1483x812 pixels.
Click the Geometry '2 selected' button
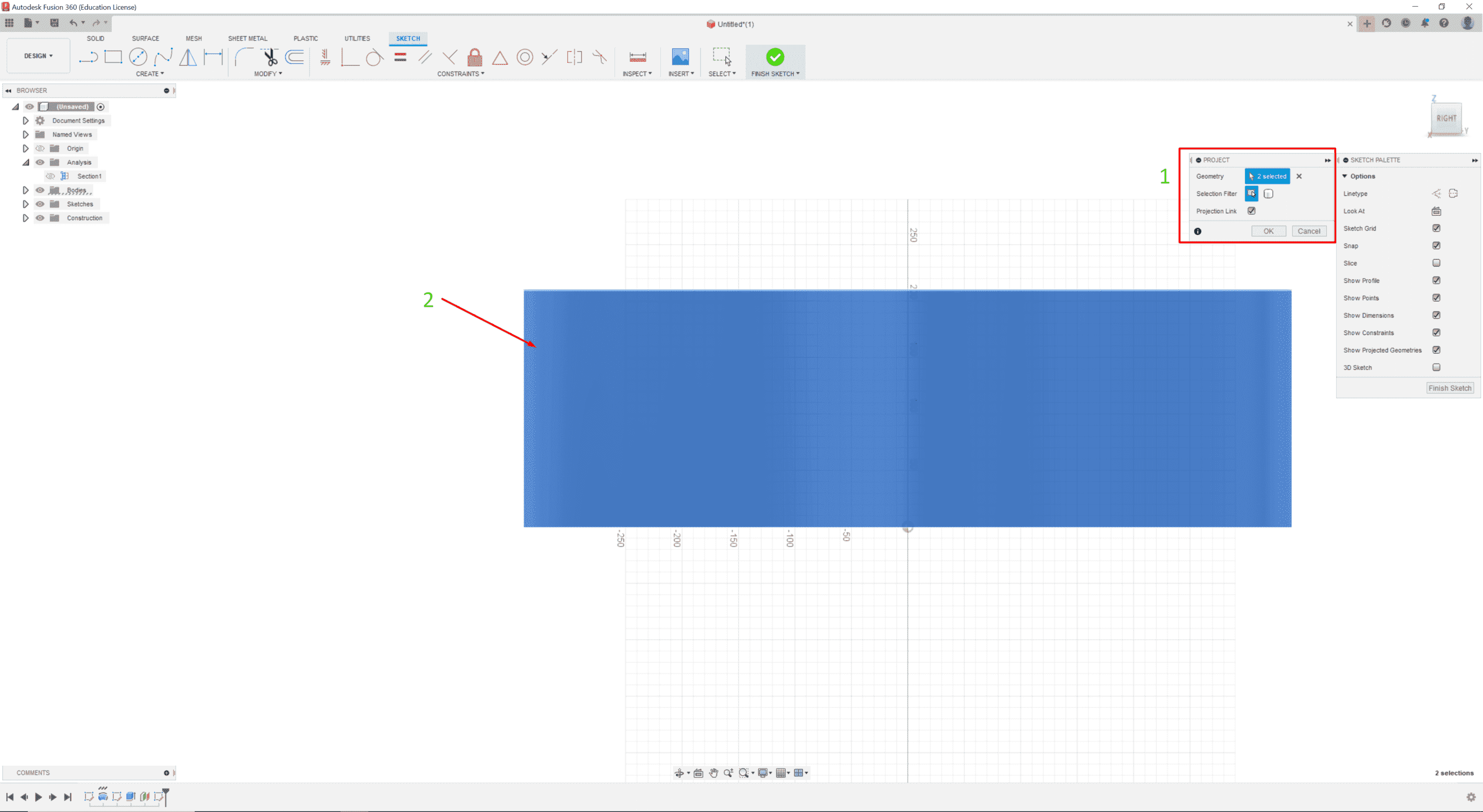click(1267, 177)
